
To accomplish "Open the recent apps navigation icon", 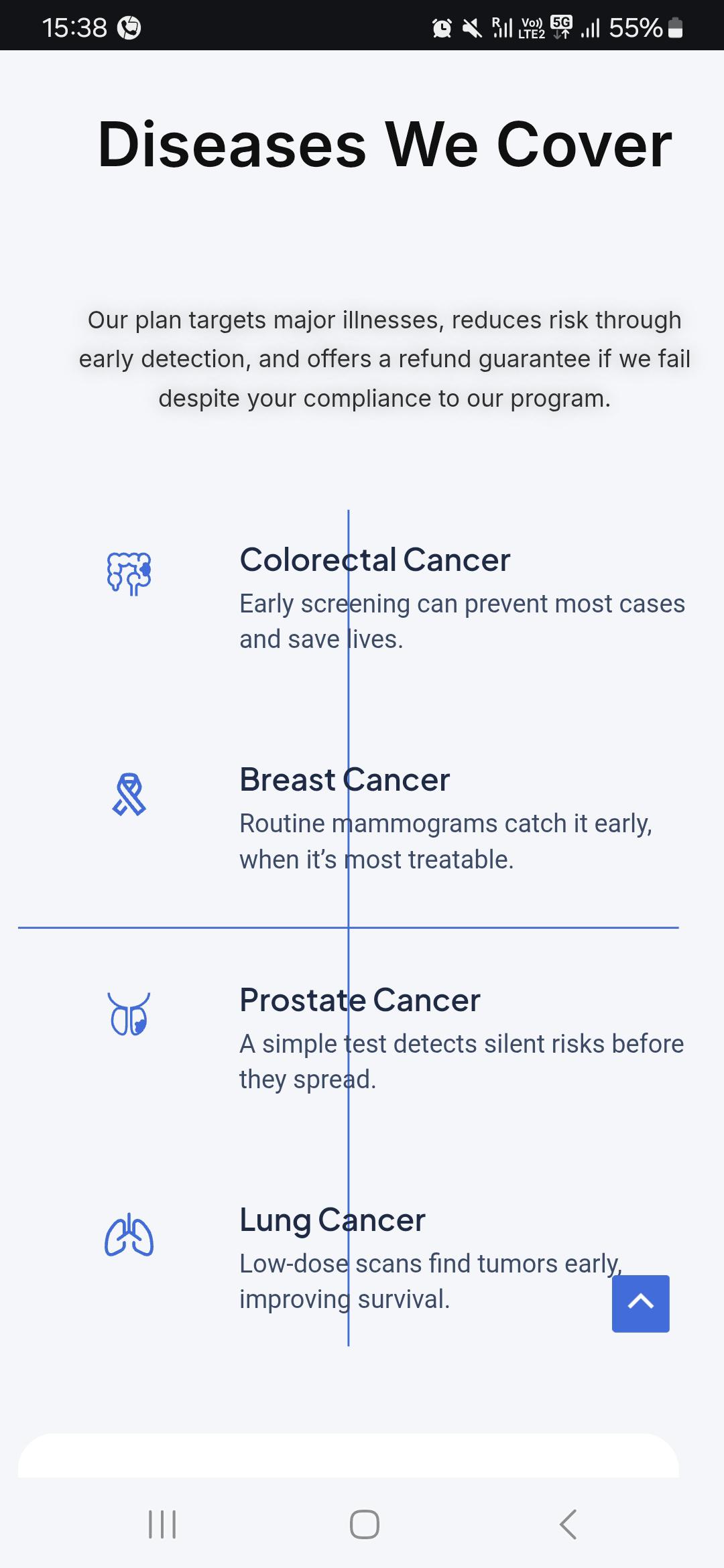I will tap(162, 1524).
